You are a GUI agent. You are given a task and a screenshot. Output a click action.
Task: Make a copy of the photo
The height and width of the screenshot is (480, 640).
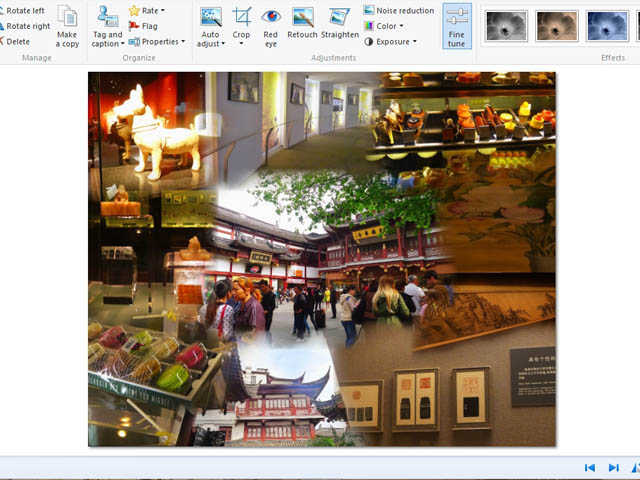tap(67, 27)
